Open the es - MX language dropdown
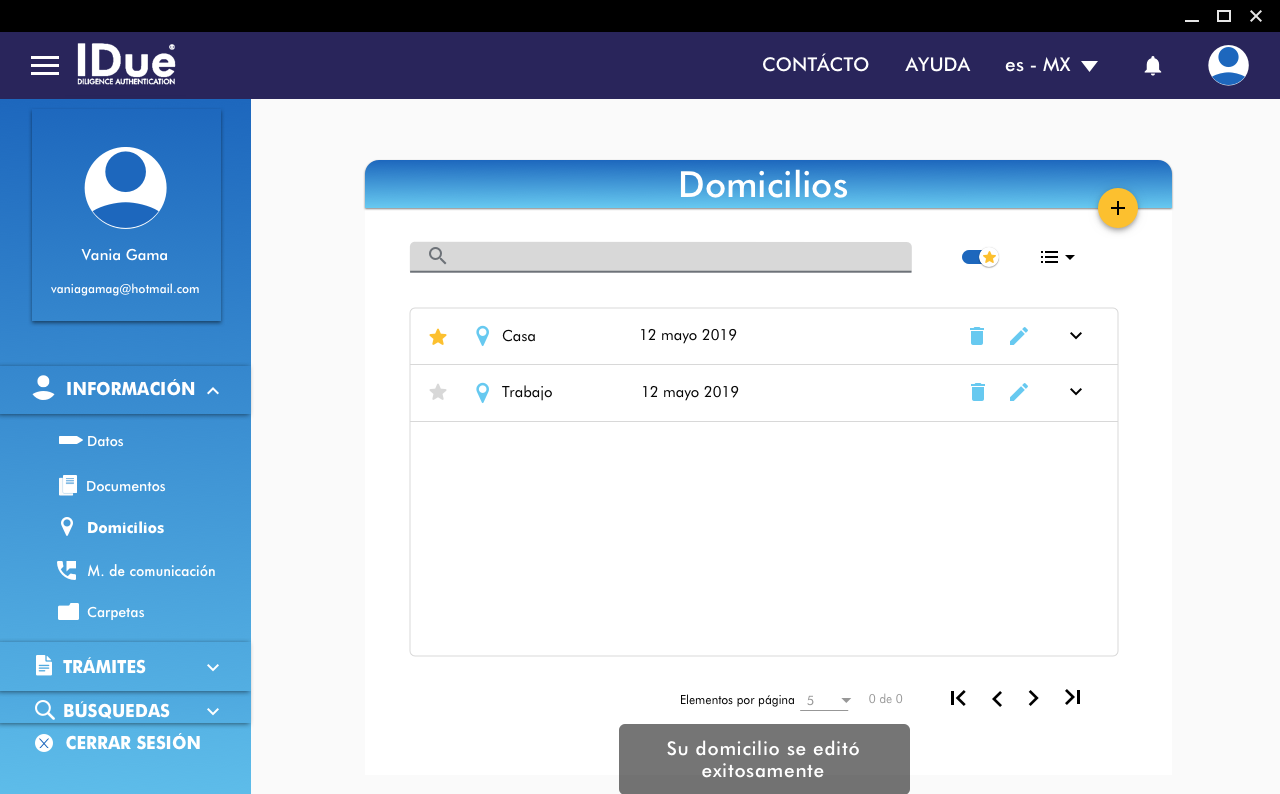Viewport: 1280px width, 794px height. pyautogui.click(x=1051, y=66)
